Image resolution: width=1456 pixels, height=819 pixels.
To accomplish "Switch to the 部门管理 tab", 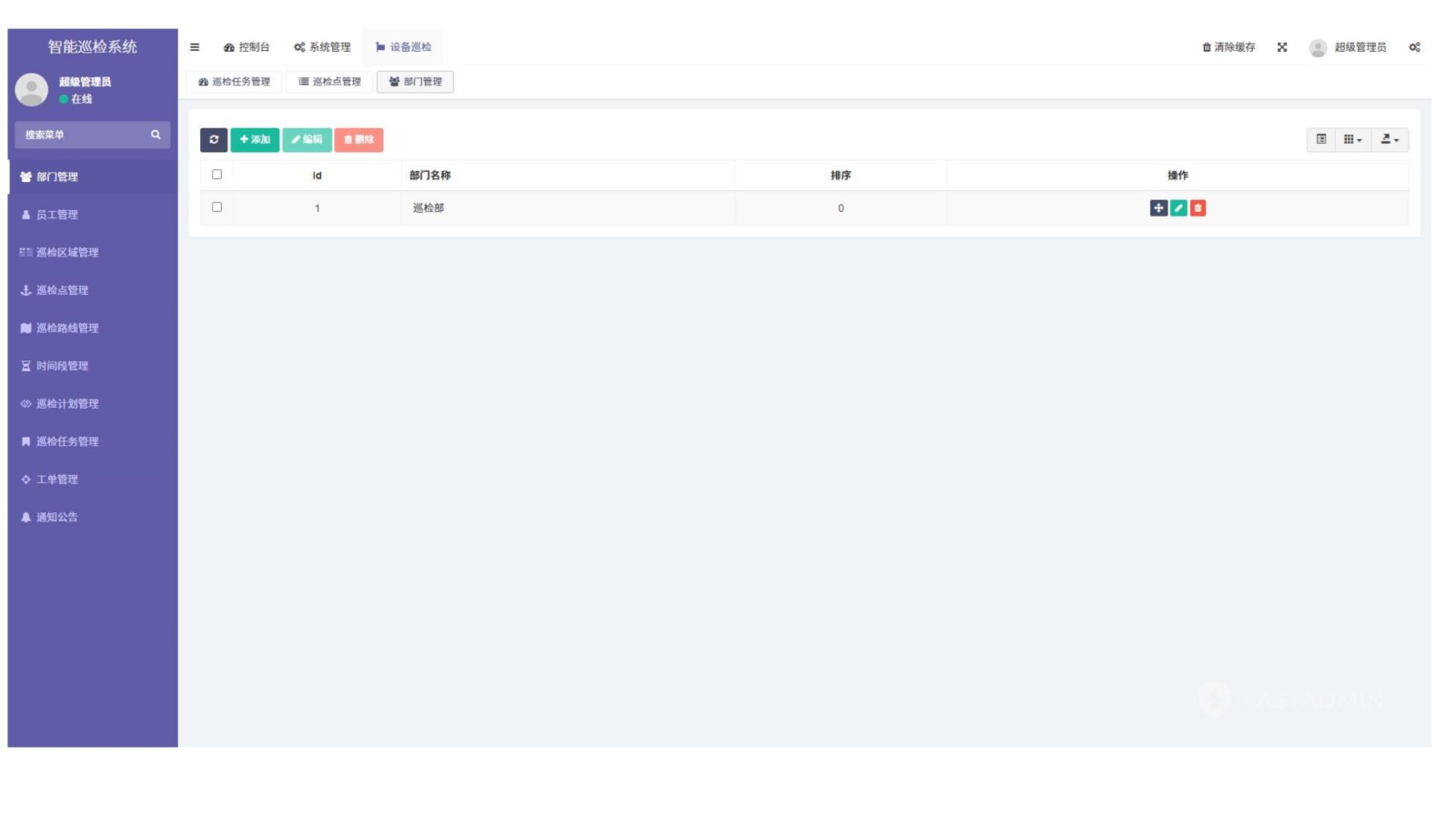I will (415, 82).
